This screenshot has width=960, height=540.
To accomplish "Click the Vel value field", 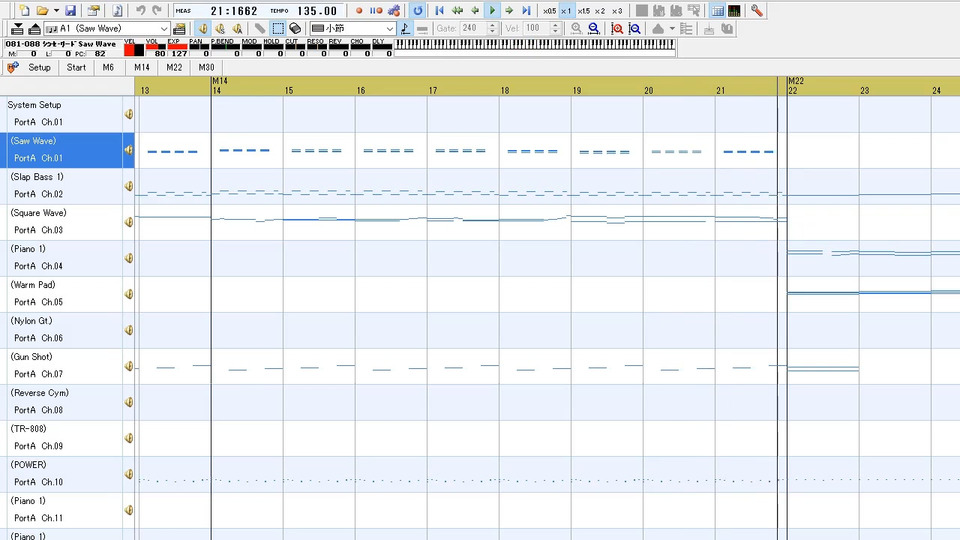I will pyautogui.click(x=537, y=28).
